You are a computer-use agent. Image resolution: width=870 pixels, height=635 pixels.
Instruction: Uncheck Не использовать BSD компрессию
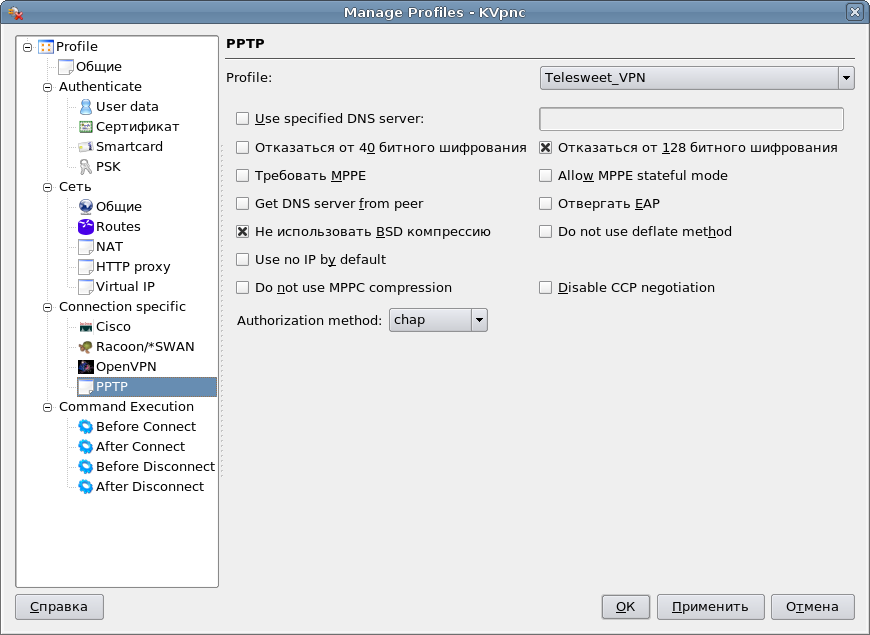242,232
